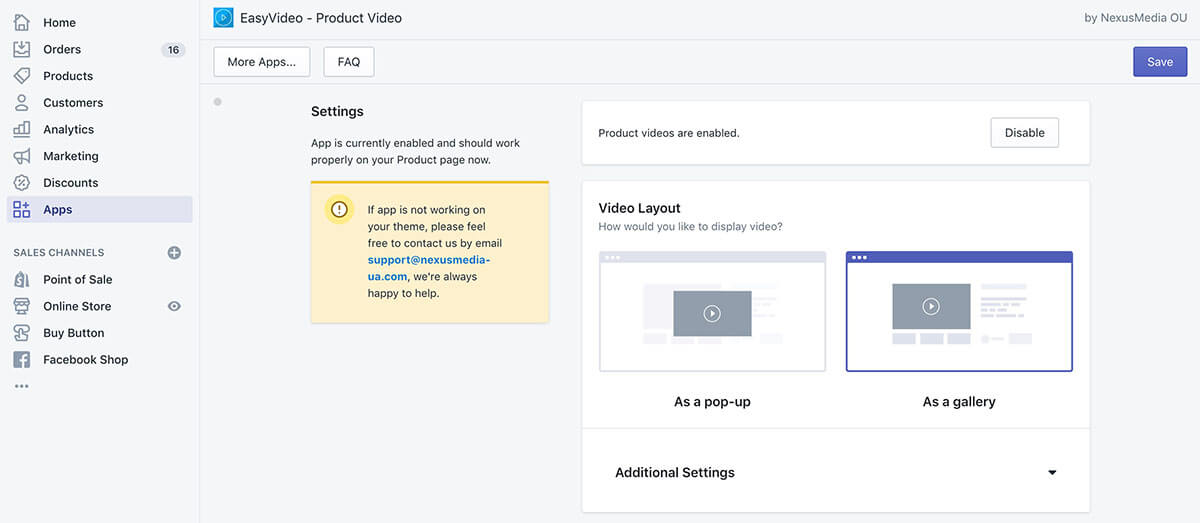Save the app settings
The image size is (1200, 523).
tap(1160, 62)
